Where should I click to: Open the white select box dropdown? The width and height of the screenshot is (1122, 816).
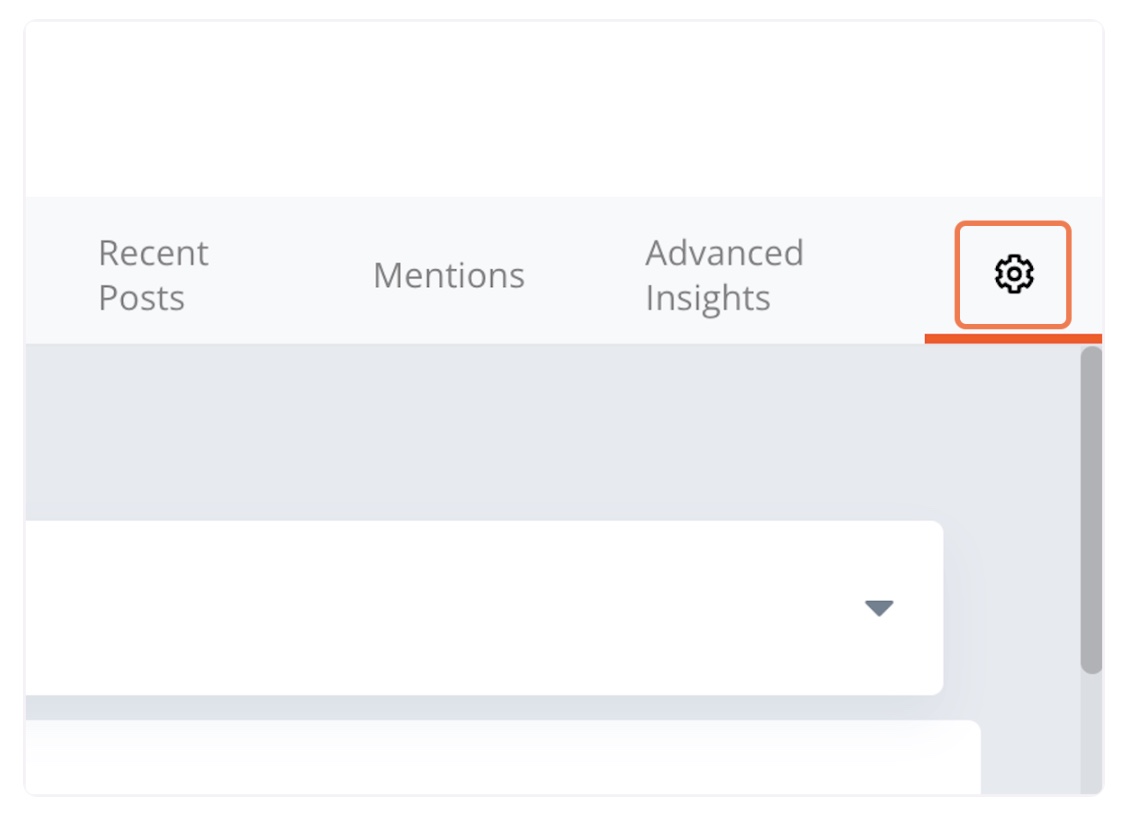click(484, 608)
